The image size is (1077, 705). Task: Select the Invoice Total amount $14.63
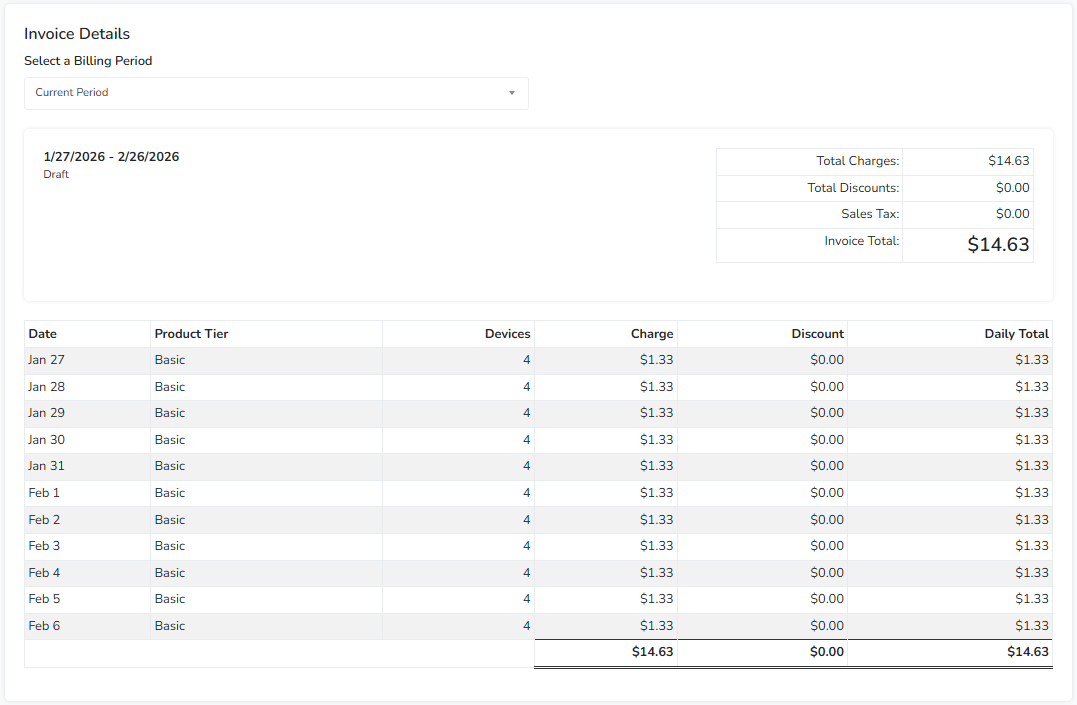click(998, 245)
